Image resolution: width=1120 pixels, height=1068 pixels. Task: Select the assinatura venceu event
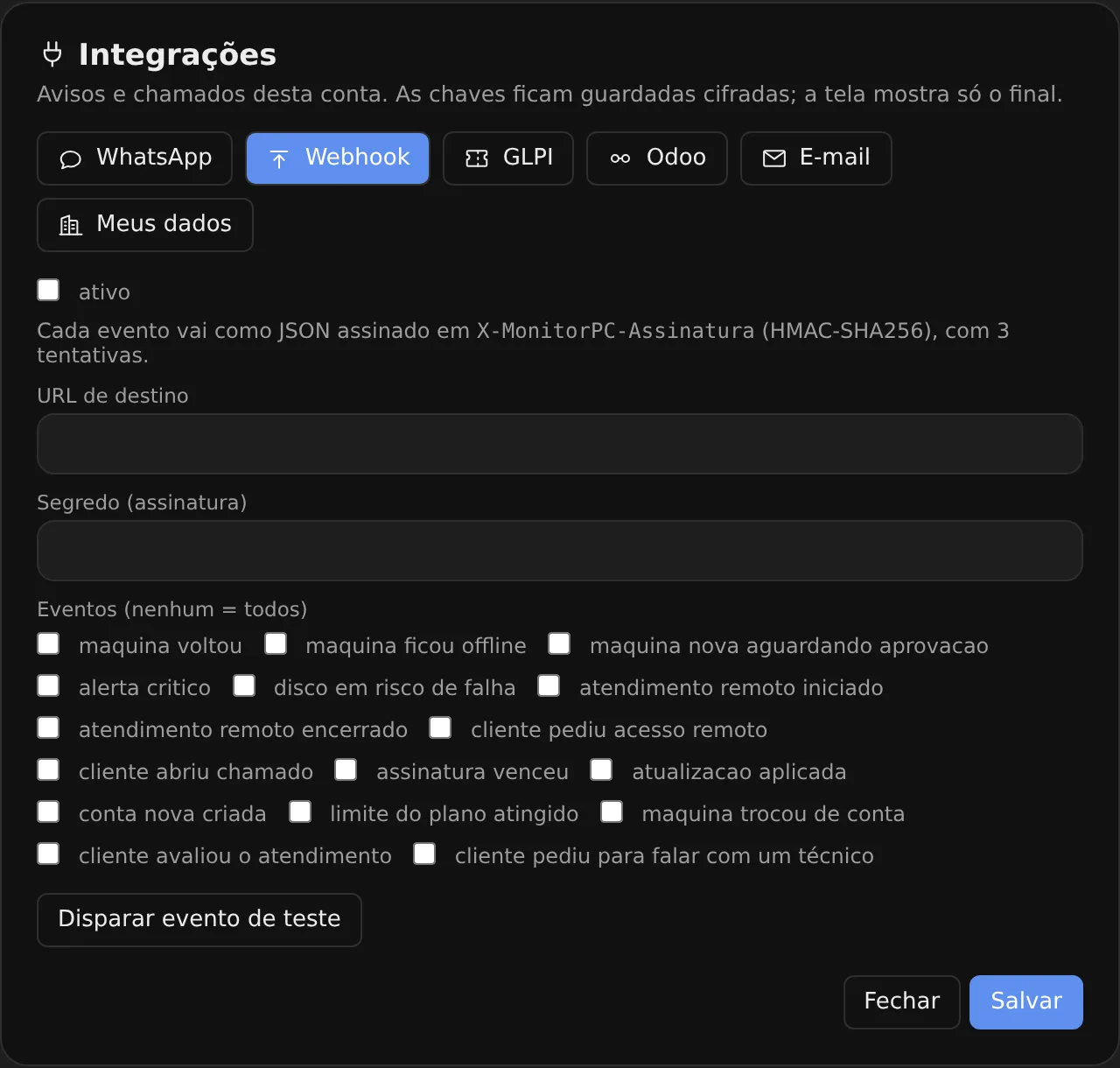[x=346, y=769]
